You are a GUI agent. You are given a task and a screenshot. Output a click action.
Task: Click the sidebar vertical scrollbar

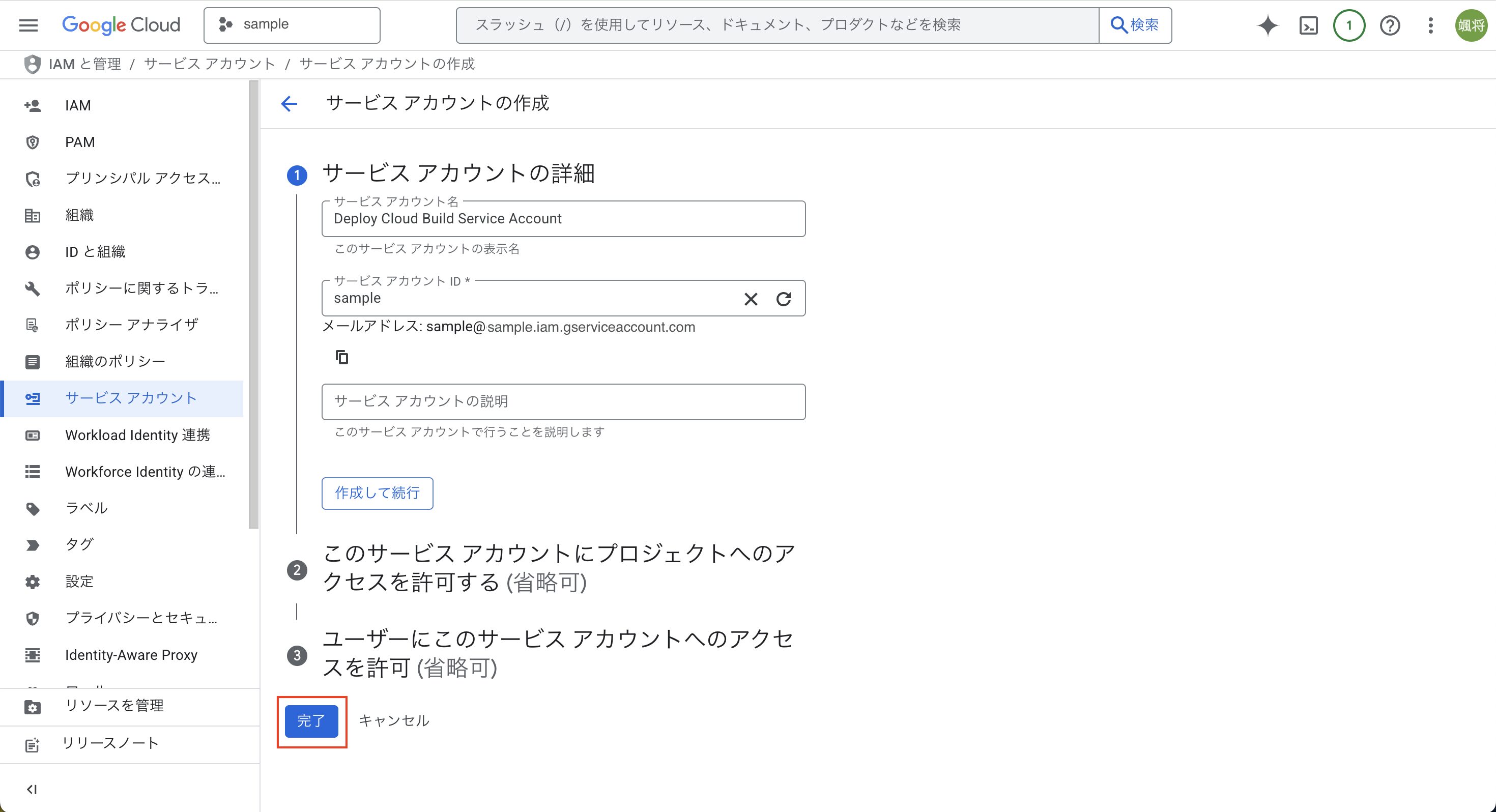pyautogui.click(x=254, y=305)
